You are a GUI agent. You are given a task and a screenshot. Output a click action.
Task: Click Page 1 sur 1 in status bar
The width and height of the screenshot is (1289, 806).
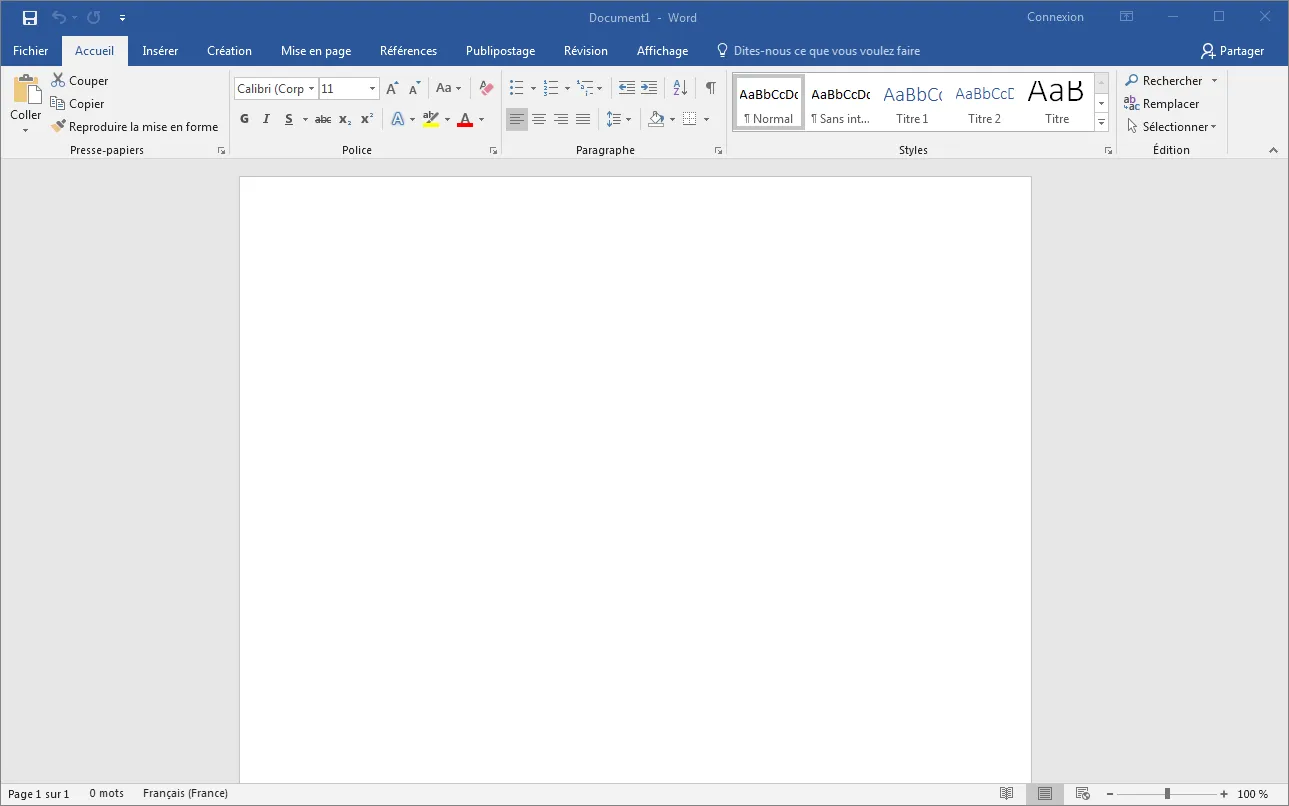(39, 794)
